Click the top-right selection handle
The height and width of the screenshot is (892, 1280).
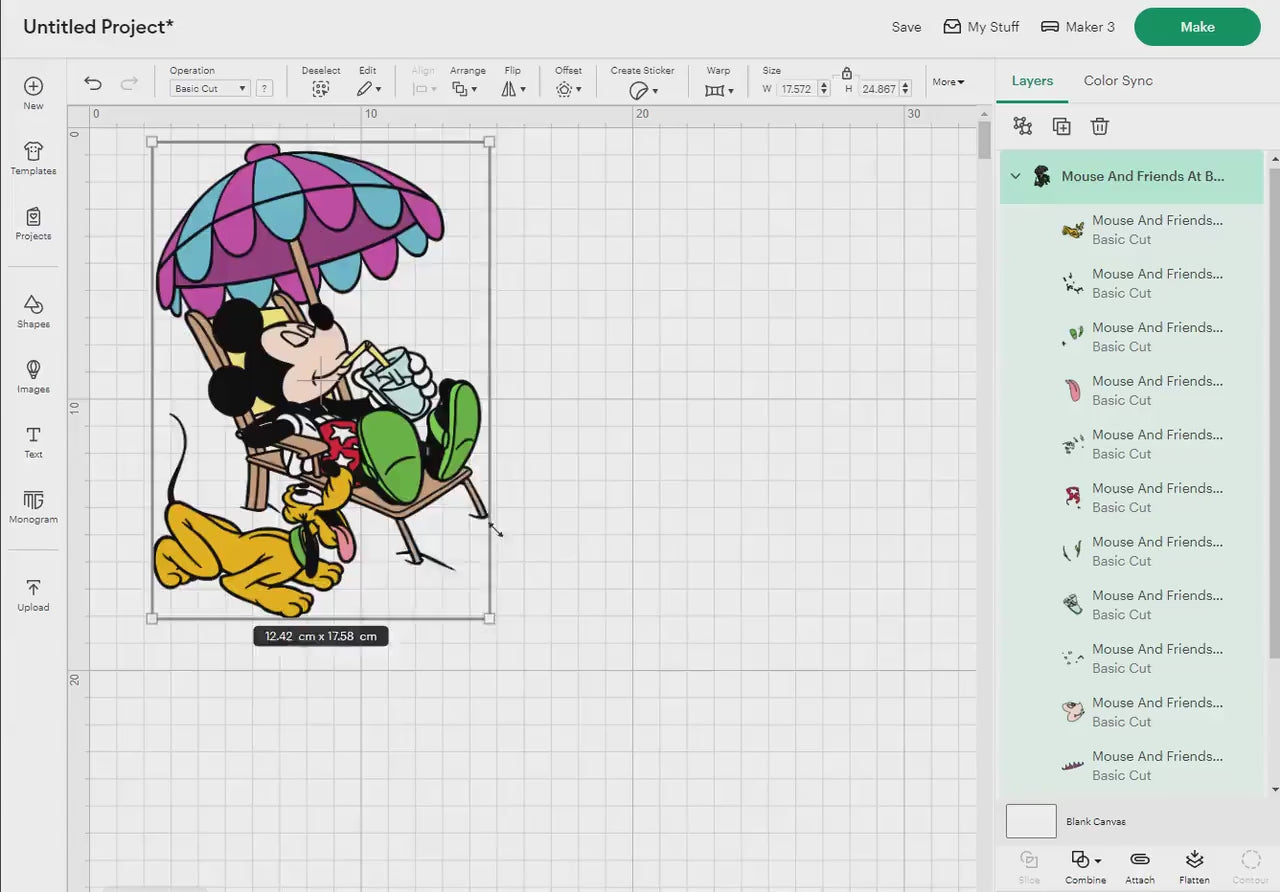(489, 142)
